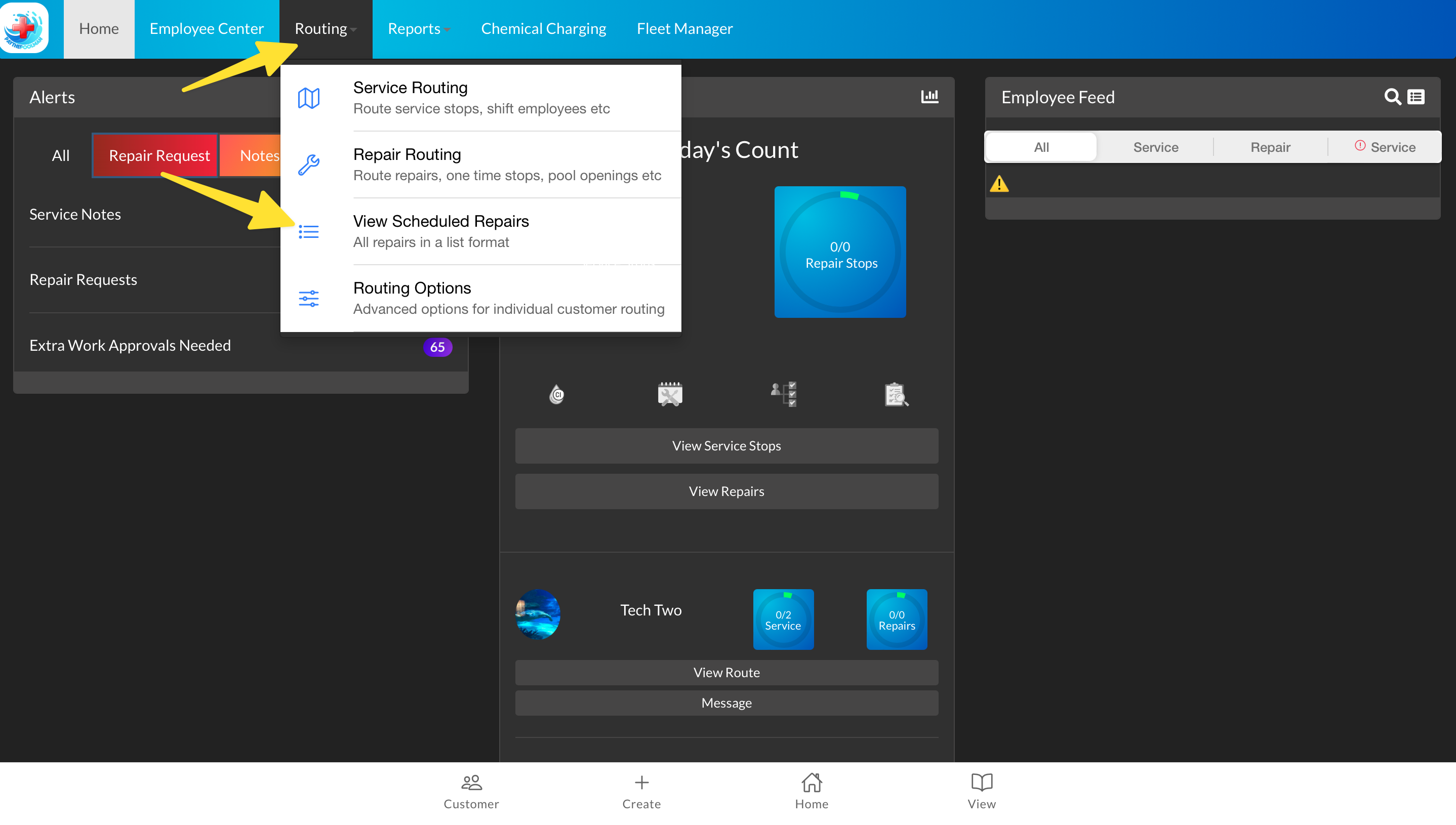This screenshot has height=825, width=1456.
Task: Open the repair calendar tools icon
Action: pyautogui.click(x=670, y=394)
